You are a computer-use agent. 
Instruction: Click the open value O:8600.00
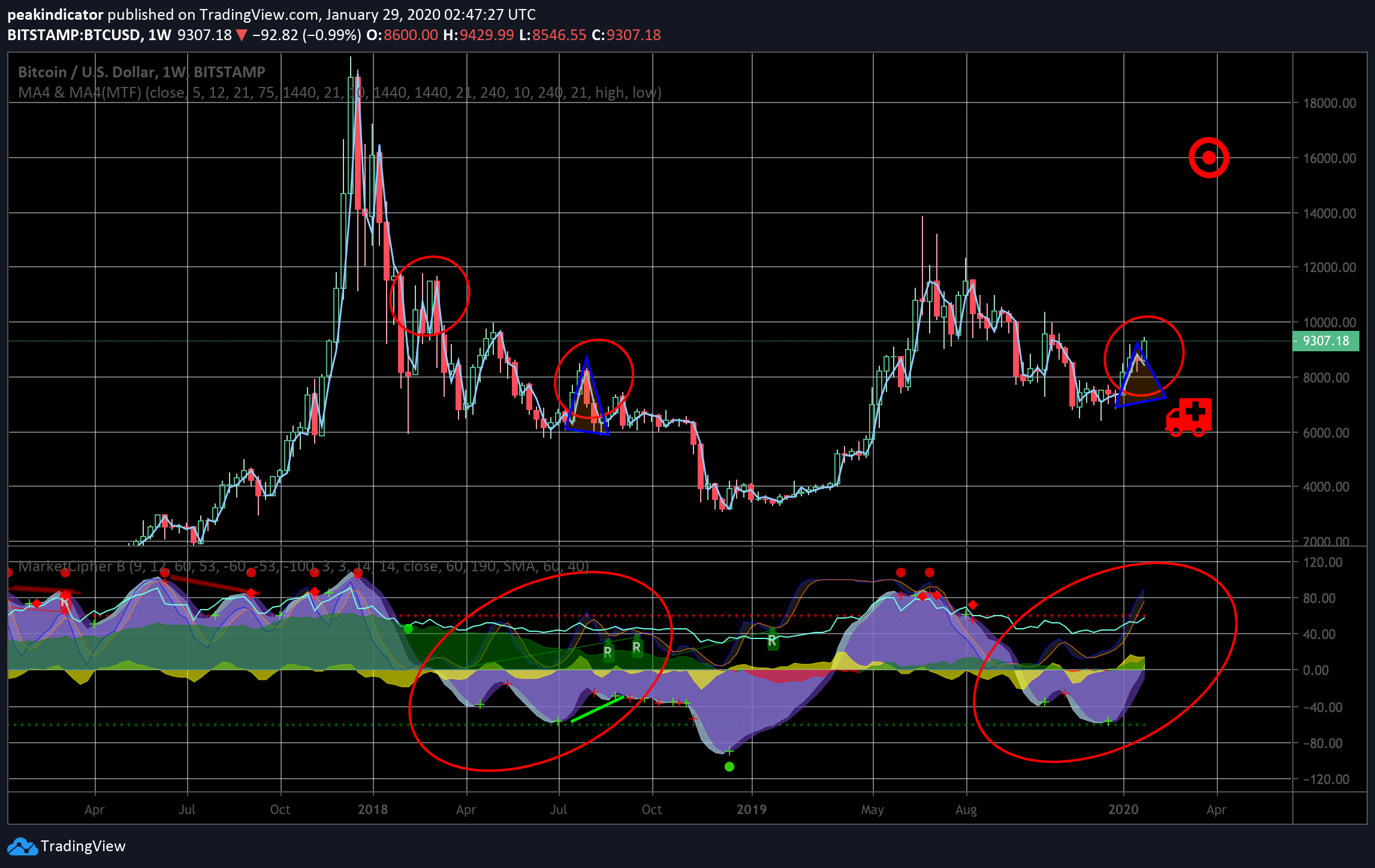click(402, 35)
